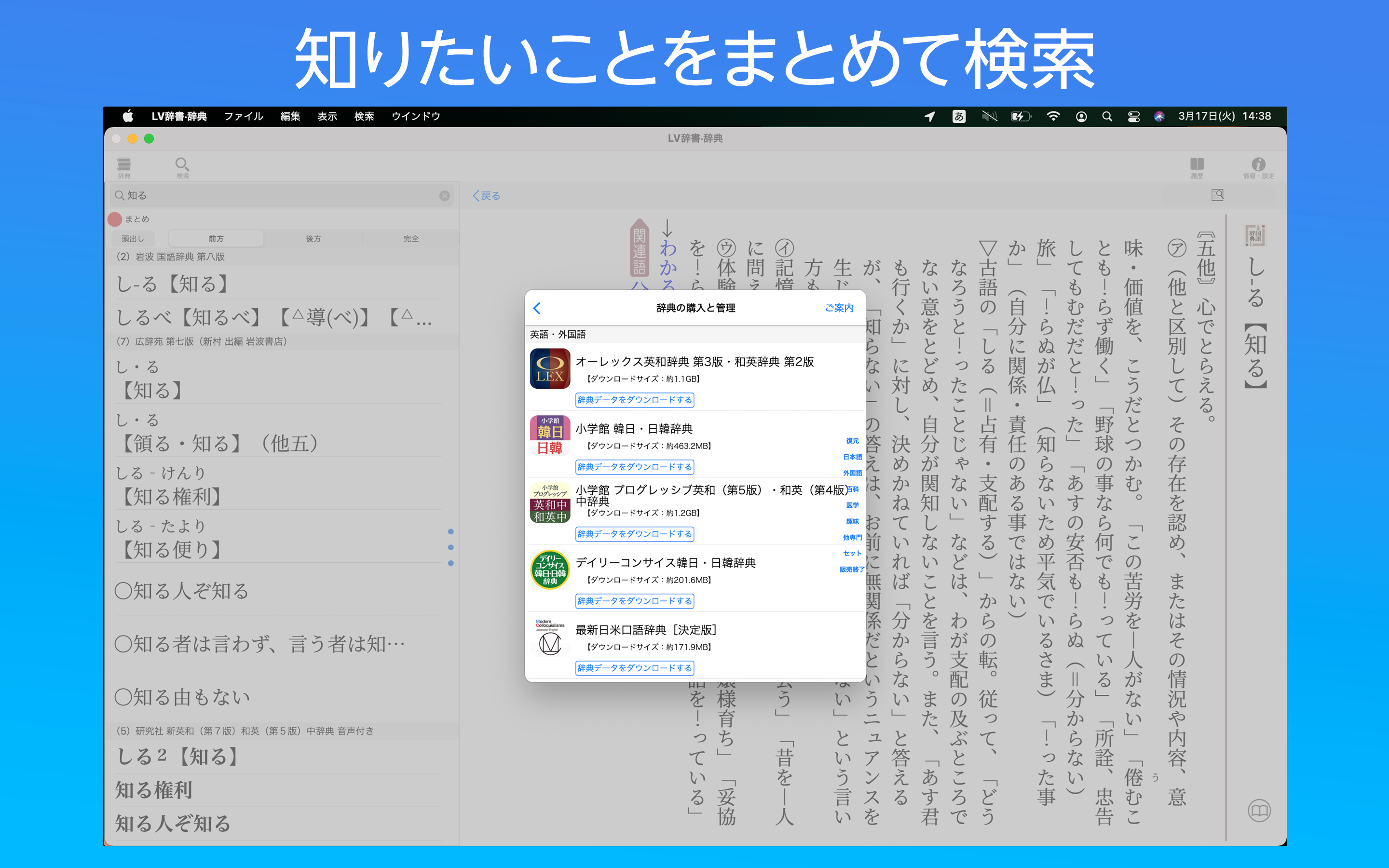This screenshot has height=868, width=1389.
Task: Jump to 趣味 section in the index
Action: click(x=852, y=521)
